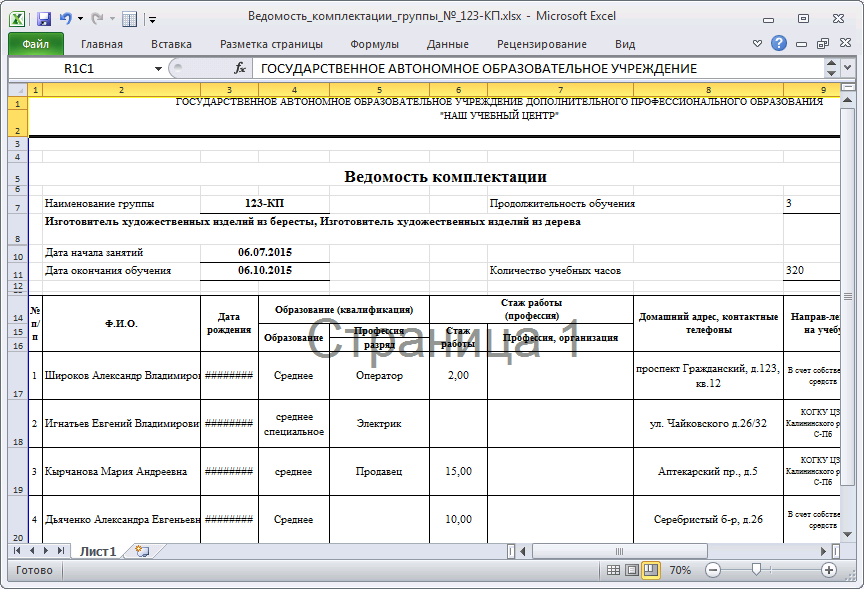Image resolution: width=864 pixels, height=589 pixels.
Task: Switch to Page Layout view
Action: point(632,570)
